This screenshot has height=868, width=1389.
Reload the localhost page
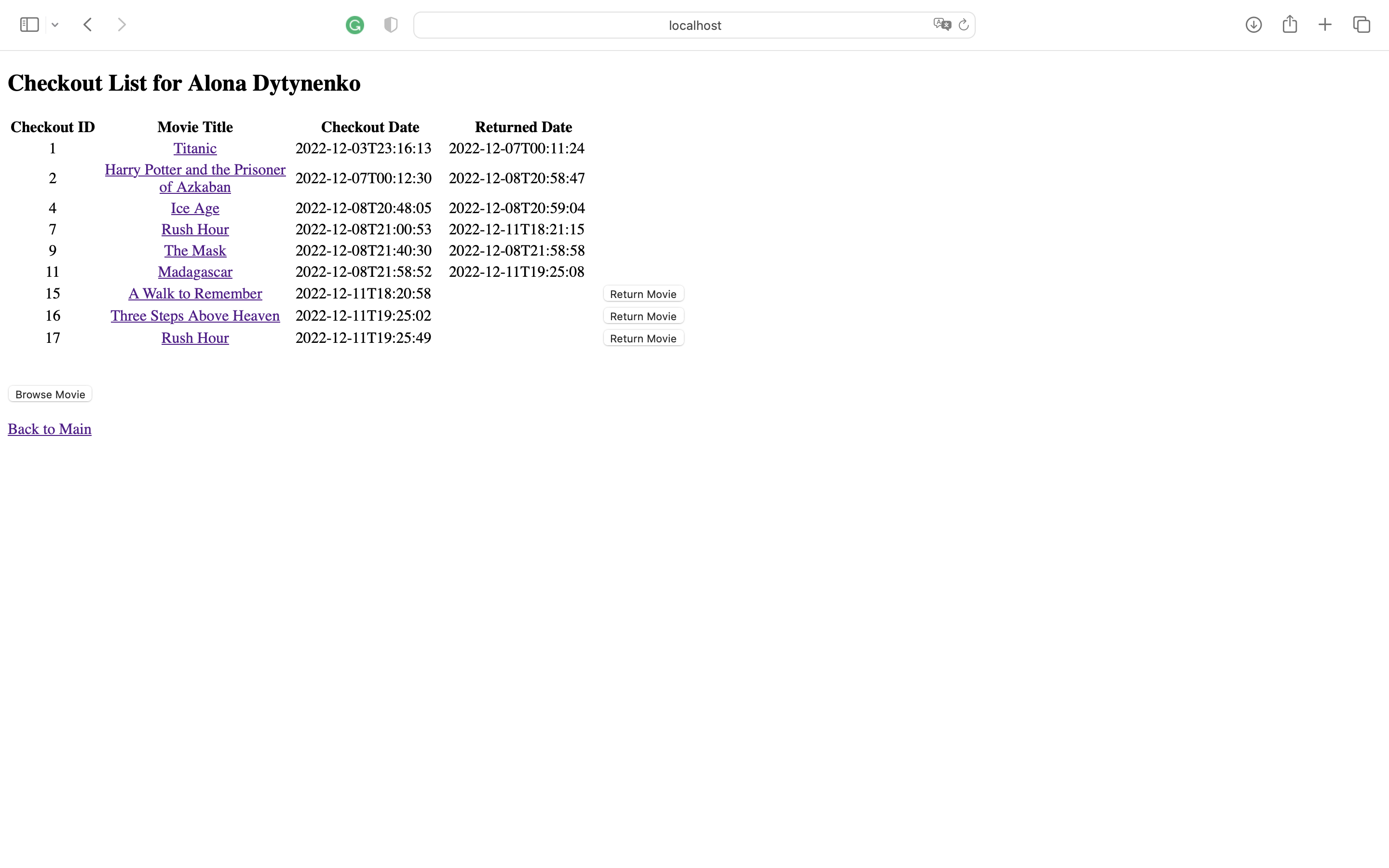click(x=963, y=25)
